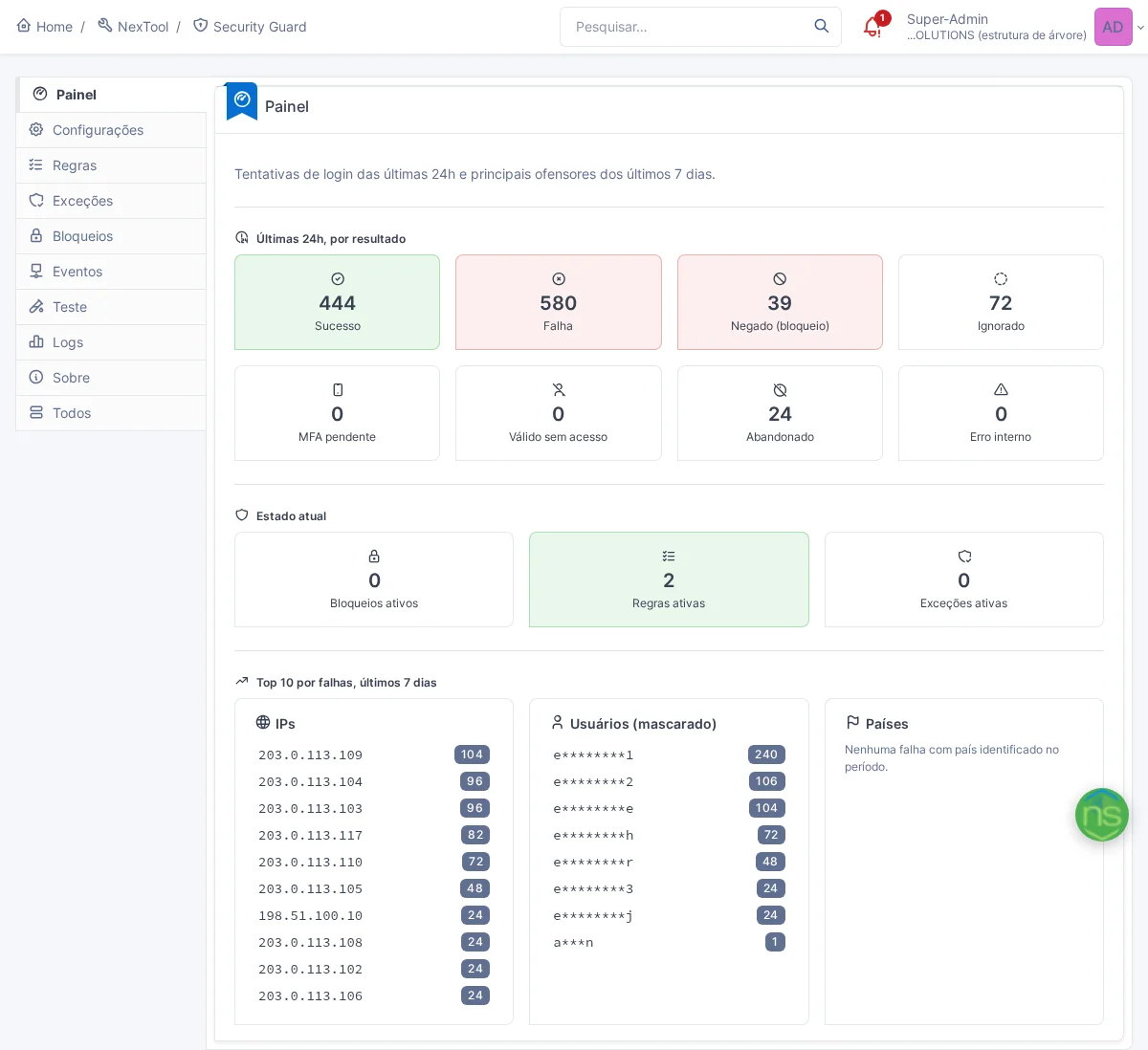Screen dimensions: 1148x1050
Task: Click the Home house icon in breadcrumb
Action: [x=24, y=26]
